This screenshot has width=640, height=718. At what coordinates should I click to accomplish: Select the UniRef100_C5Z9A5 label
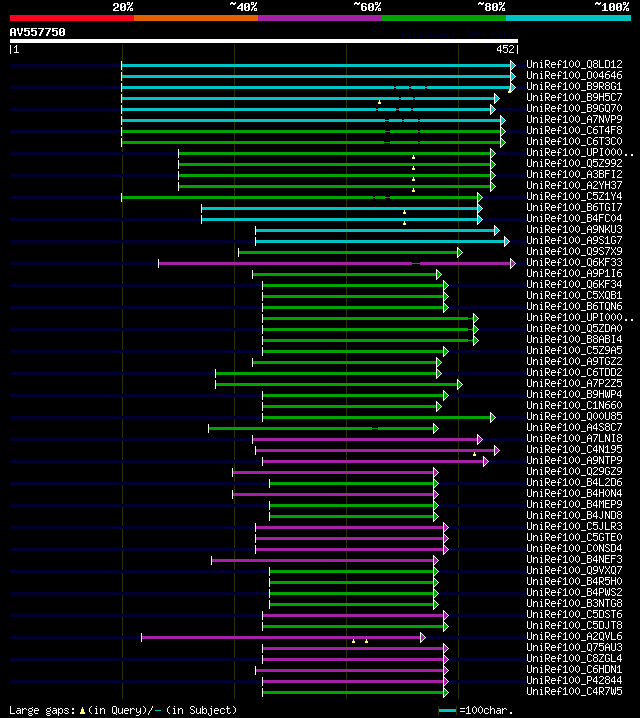coord(574,350)
